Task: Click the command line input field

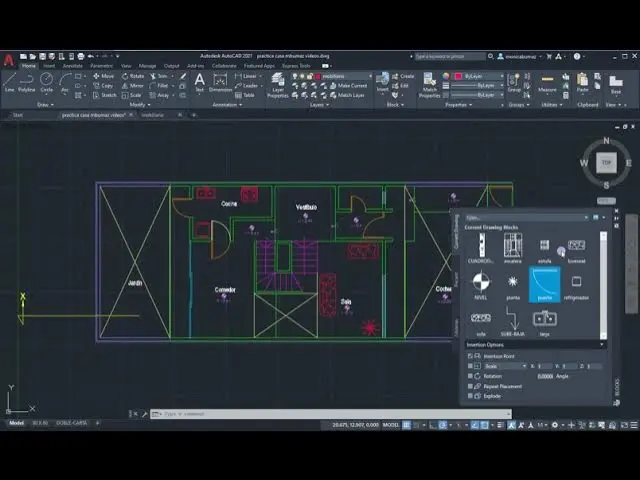Action: (x=331, y=414)
